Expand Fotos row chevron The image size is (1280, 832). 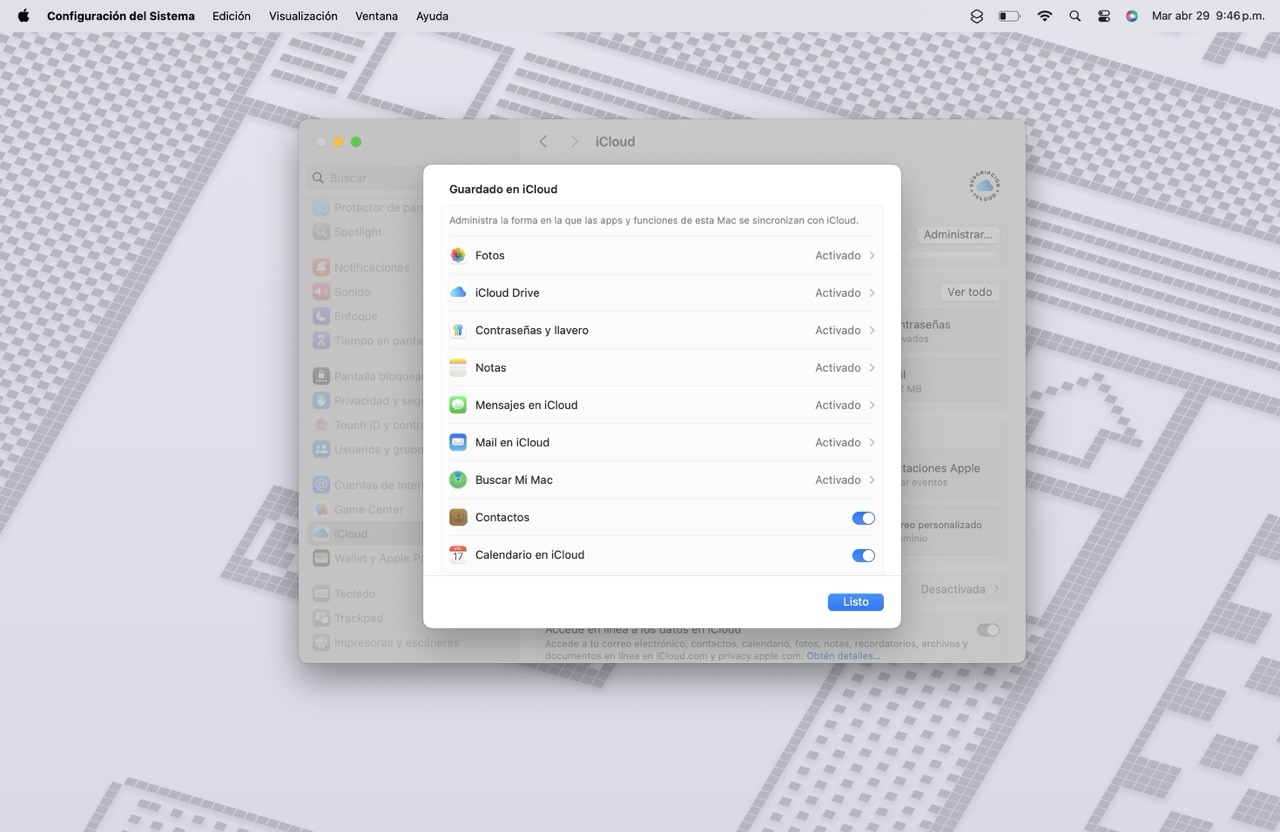tap(872, 256)
